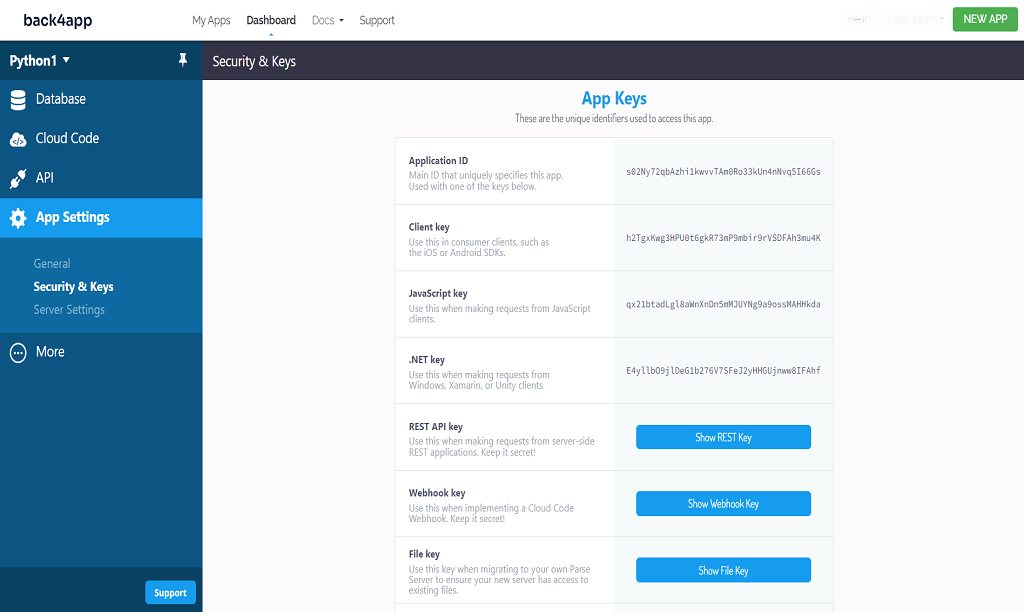Expand the Python1 app selector dropdown
The width and height of the screenshot is (1024, 612).
(x=40, y=61)
